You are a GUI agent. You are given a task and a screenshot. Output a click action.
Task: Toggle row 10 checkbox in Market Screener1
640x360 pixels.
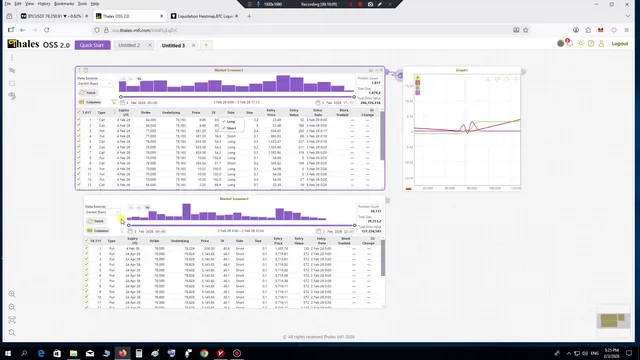coord(79,169)
